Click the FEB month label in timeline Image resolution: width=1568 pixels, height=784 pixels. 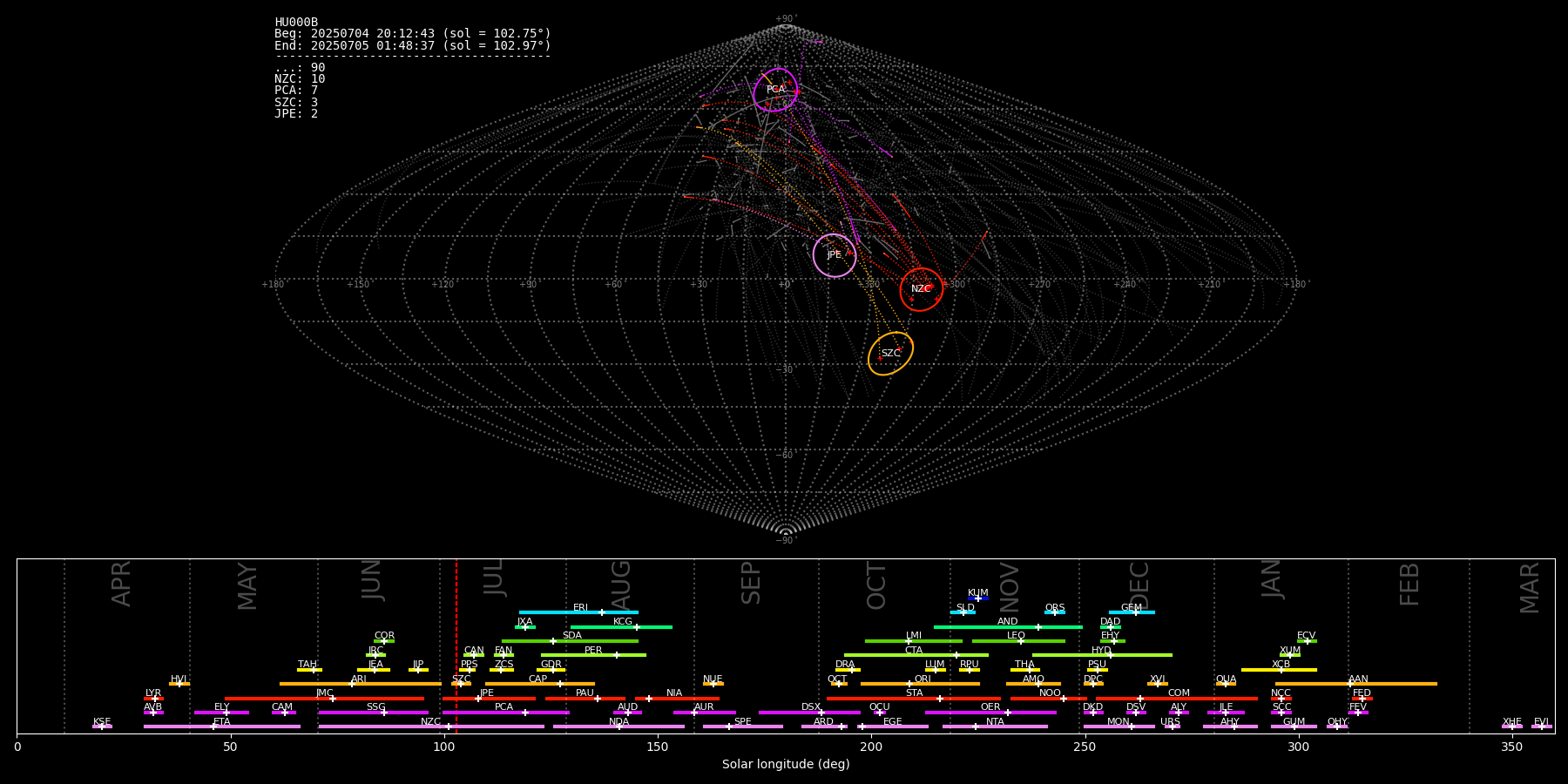coord(1409,585)
